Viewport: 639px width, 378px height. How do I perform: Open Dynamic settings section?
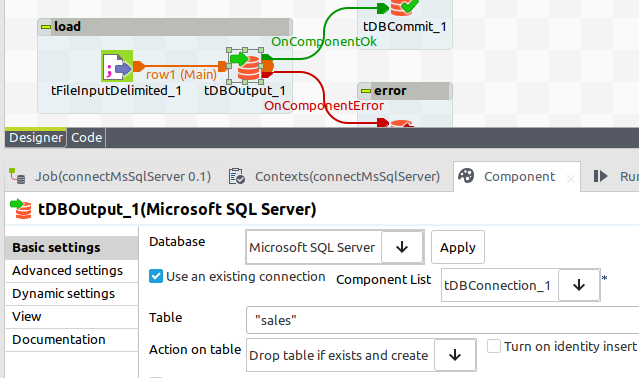click(x=72, y=294)
